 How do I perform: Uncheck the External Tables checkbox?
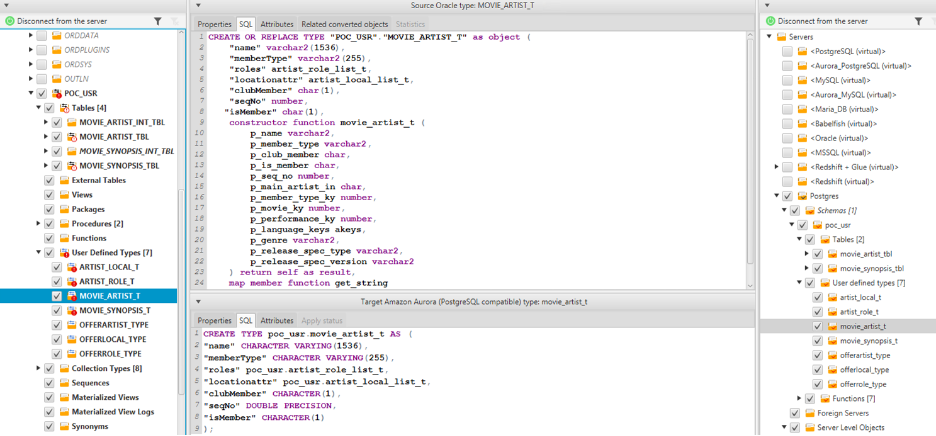click(x=50, y=180)
